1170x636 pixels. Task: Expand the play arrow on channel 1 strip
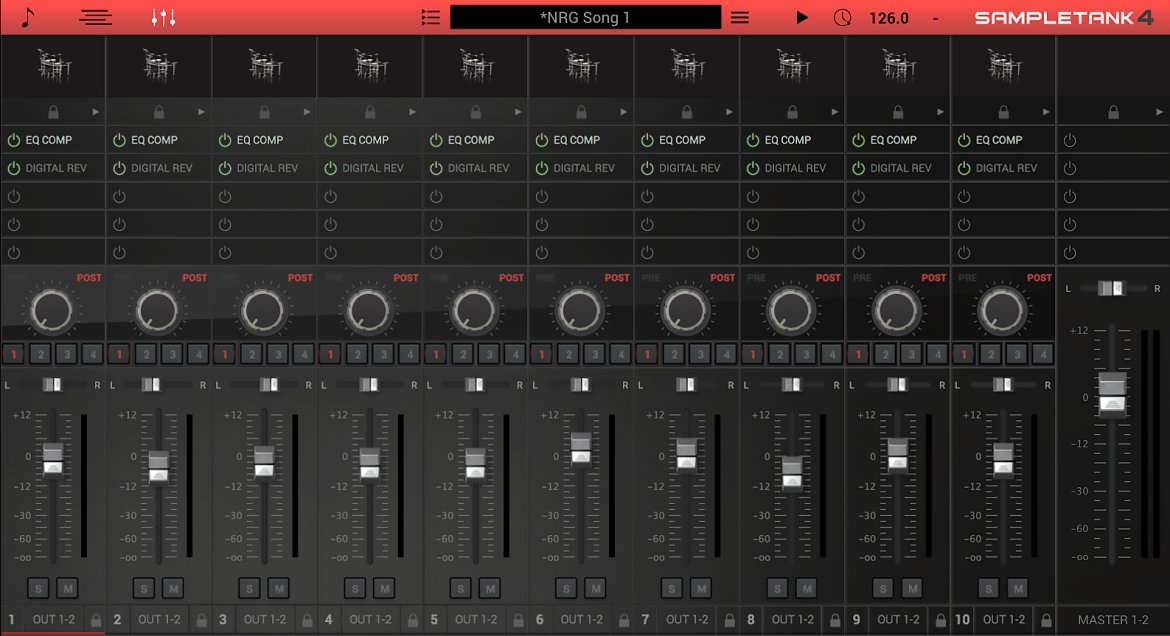96,112
